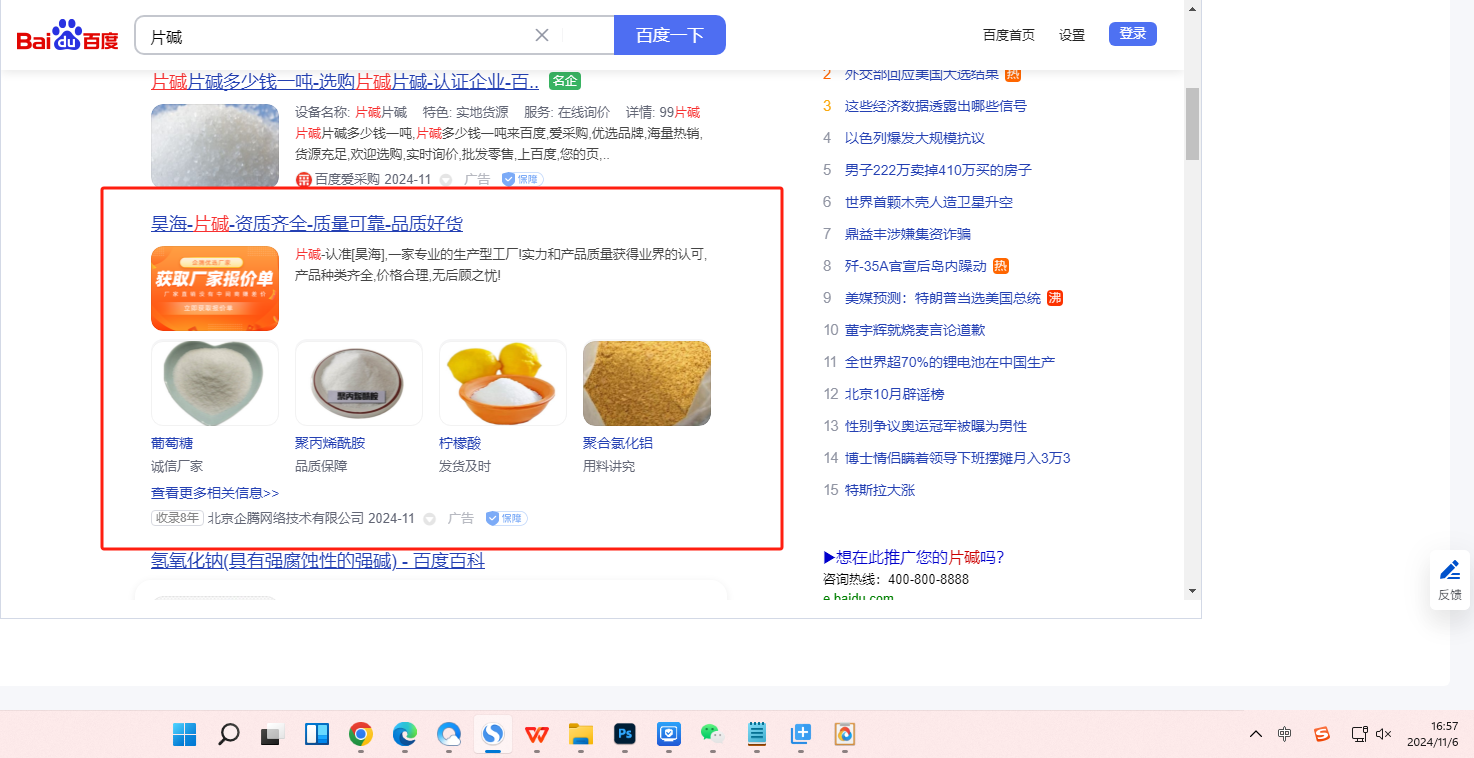Open hot search 全世界超70%的锂电池在中国生产
This screenshot has height=758, width=1474.
[950, 362]
